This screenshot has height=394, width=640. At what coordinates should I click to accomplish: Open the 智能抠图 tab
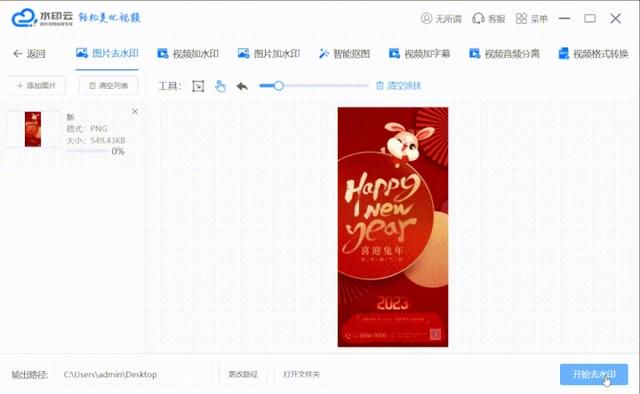click(344, 53)
